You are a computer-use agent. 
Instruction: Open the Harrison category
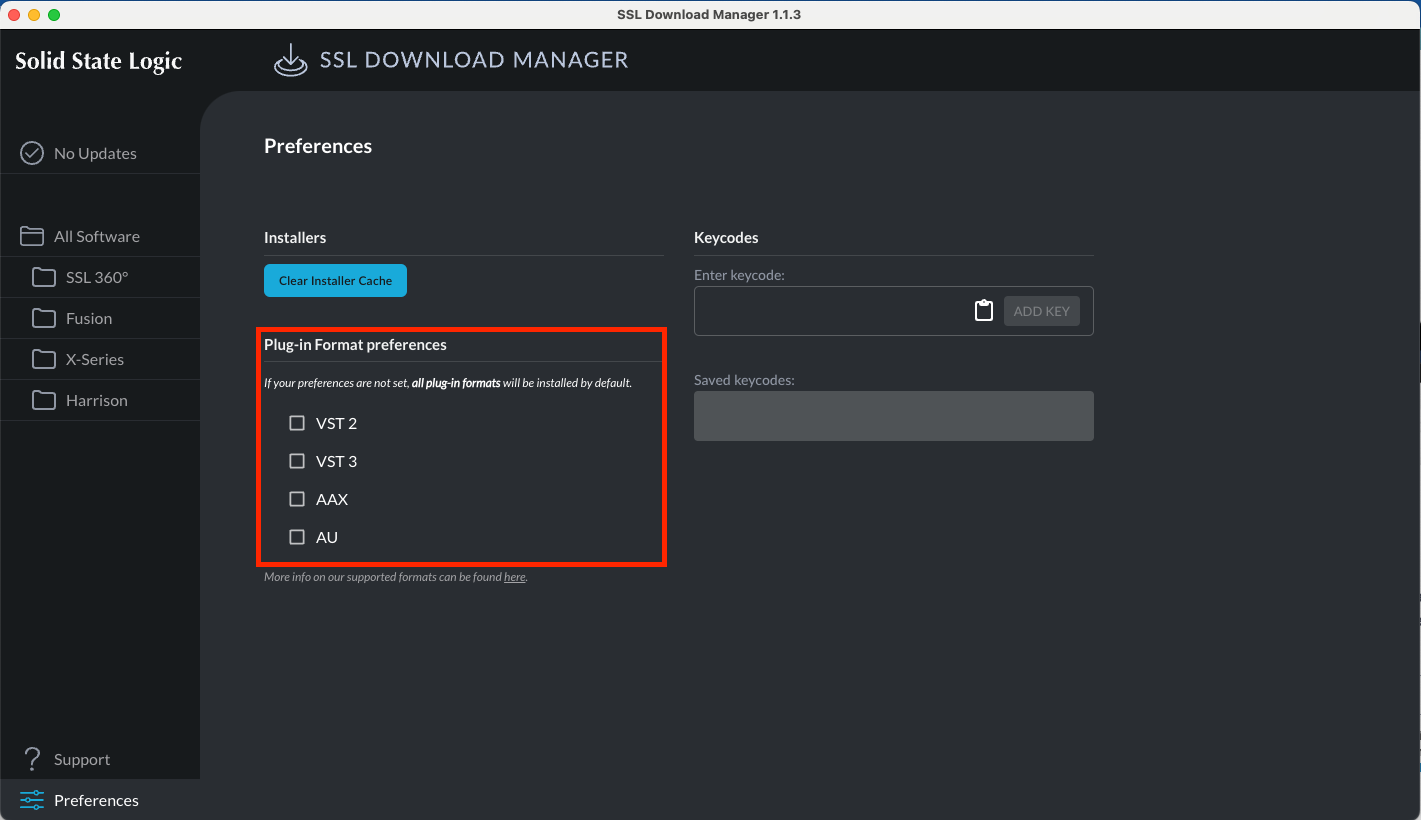coord(100,400)
